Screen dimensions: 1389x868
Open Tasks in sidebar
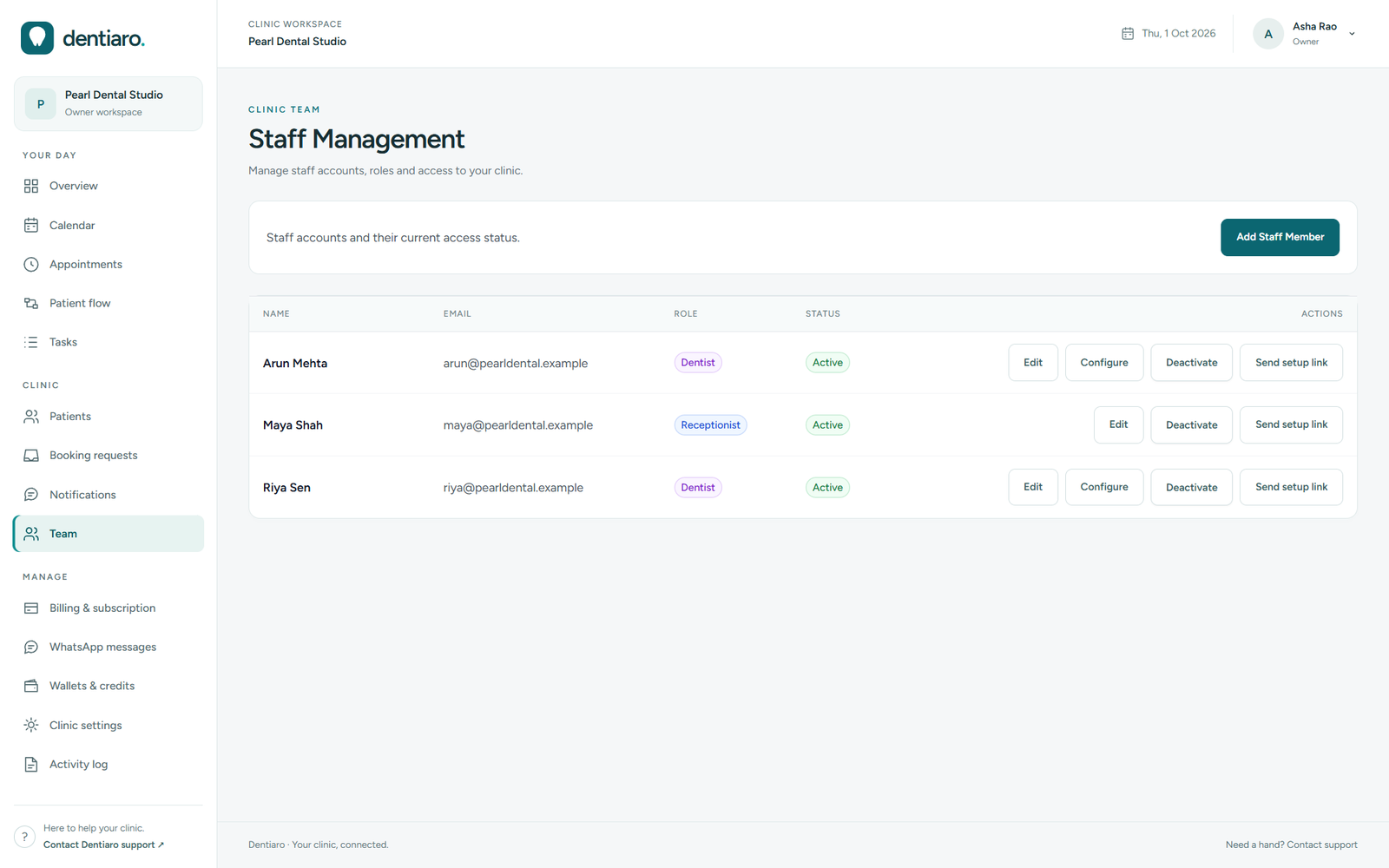click(x=109, y=342)
